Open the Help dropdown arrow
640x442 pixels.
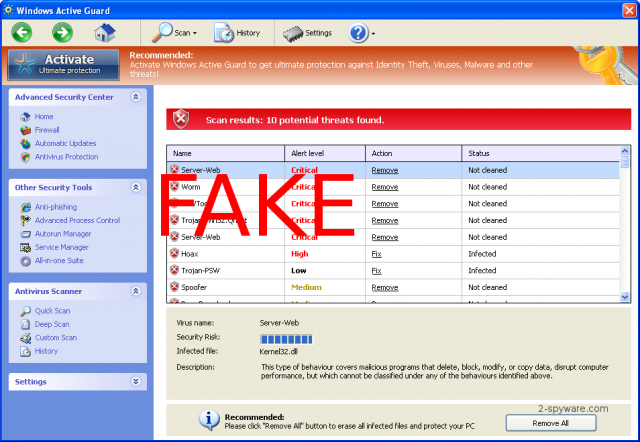coord(373,34)
